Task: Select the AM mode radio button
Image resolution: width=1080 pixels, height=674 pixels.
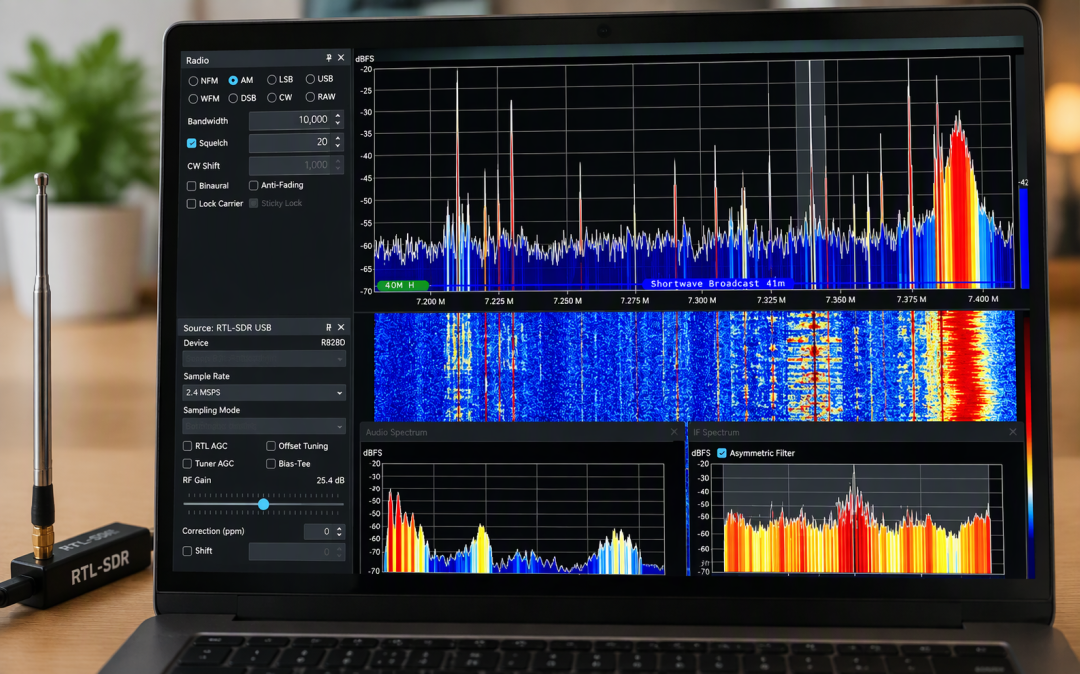Action: coord(233,81)
